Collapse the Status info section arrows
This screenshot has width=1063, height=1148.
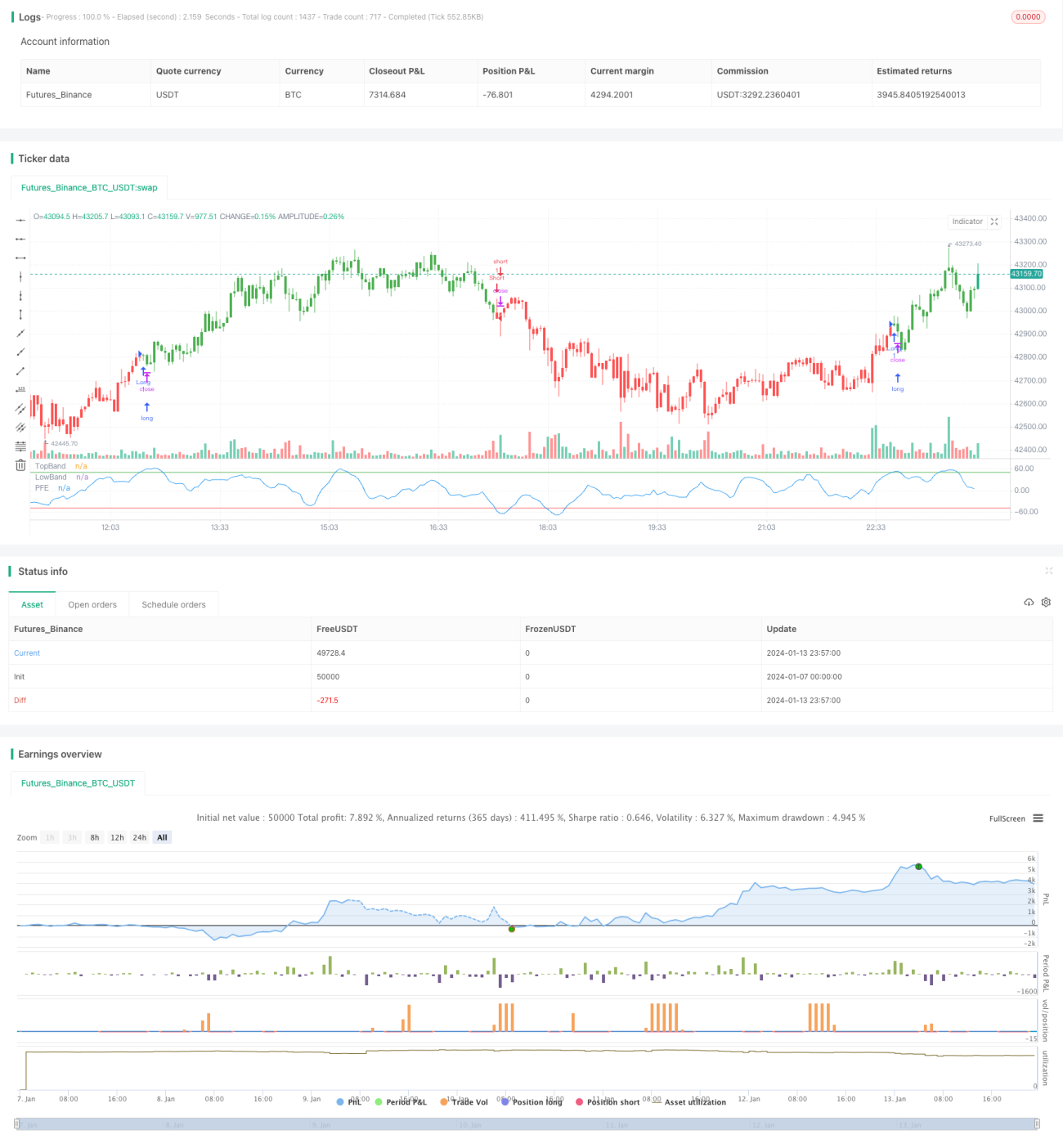click(1048, 571)
